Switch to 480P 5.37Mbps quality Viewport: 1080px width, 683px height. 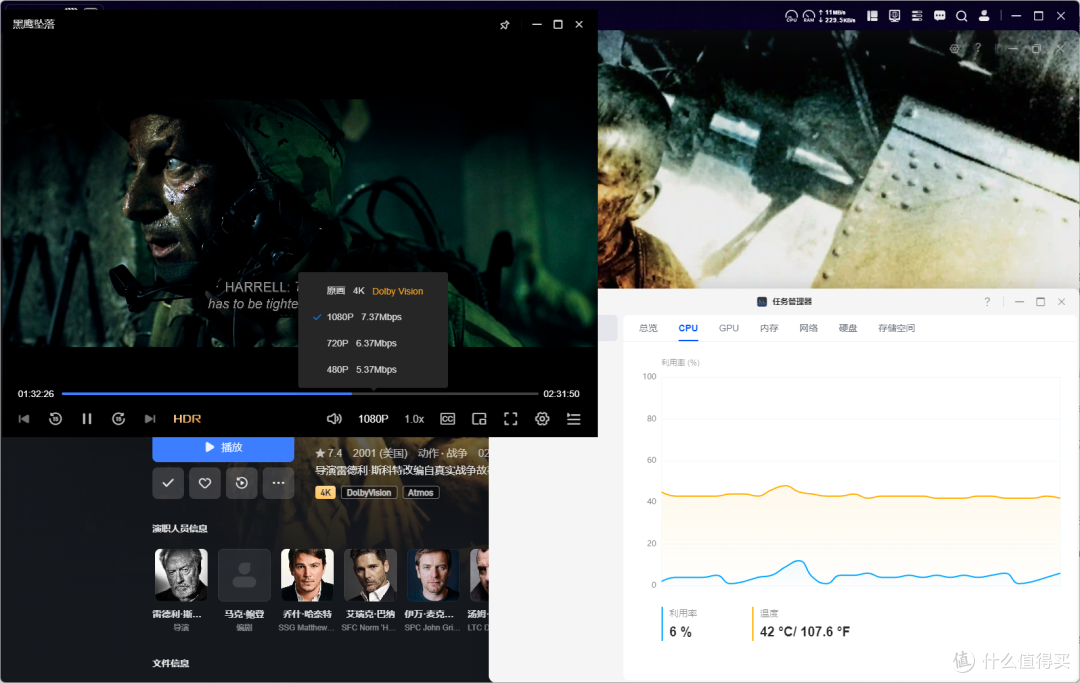[373, 370]
